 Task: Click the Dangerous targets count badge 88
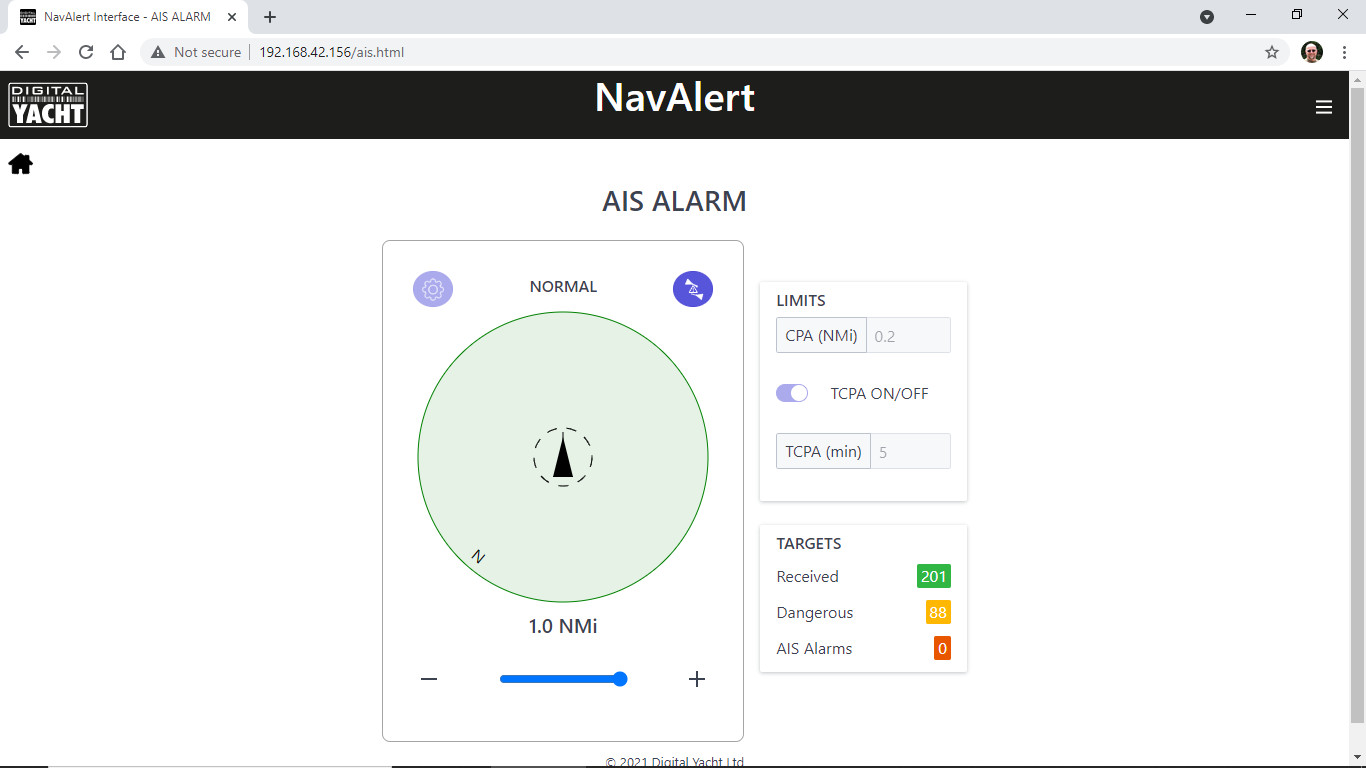(937, 612)
